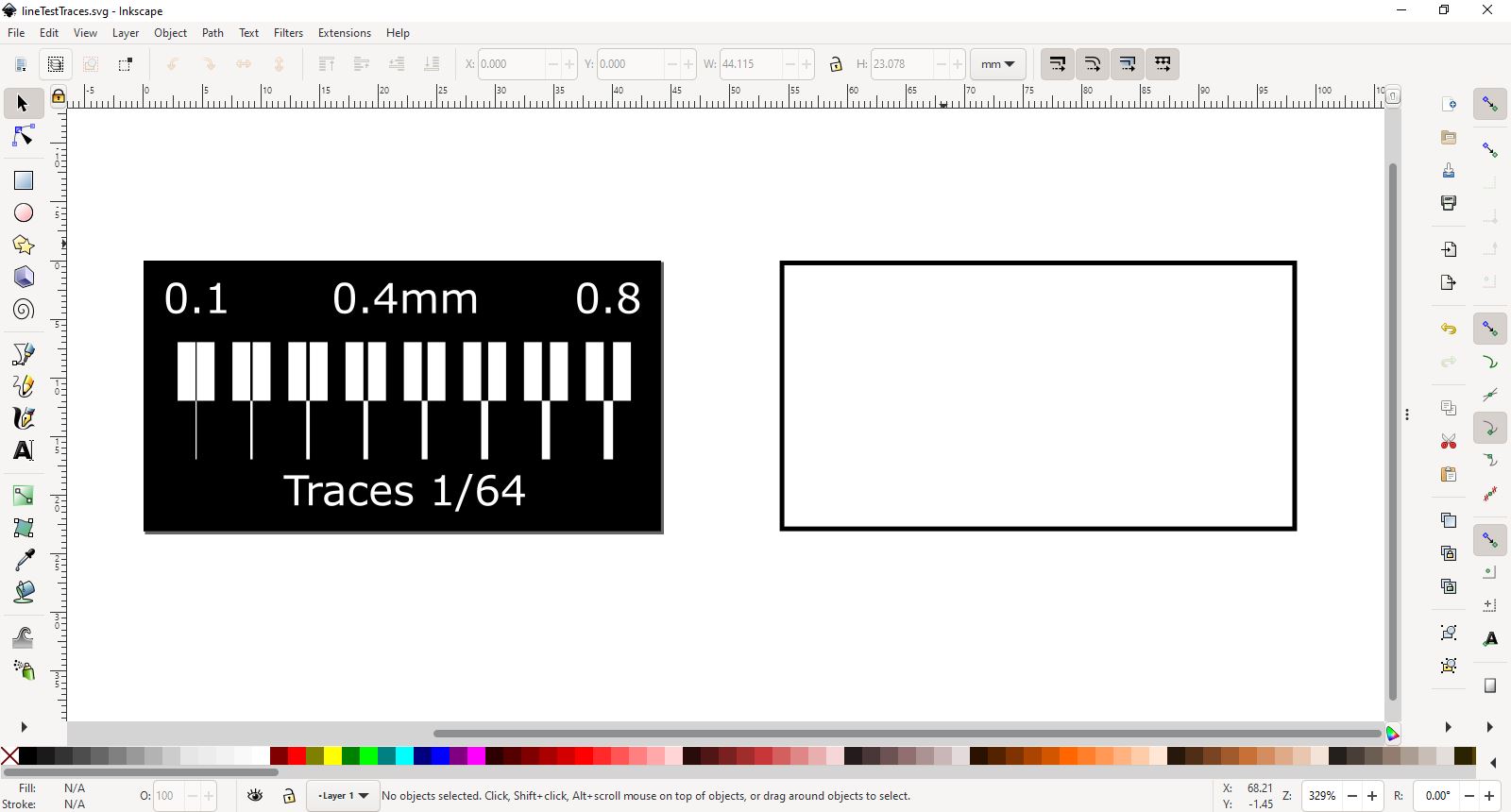Increase zoom with the plus button
The width and height of the screenshot is (1511, 812).
(1372, 796)
